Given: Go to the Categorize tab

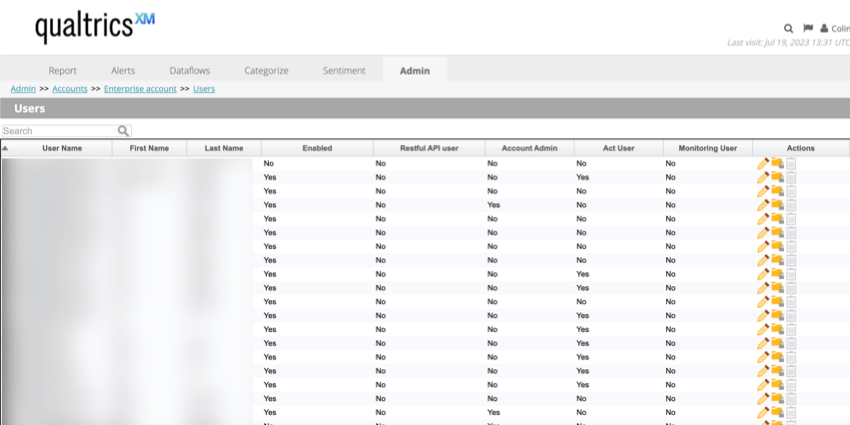Looking at the screenshot, I should pyautogui.click(x=266, y=70).
